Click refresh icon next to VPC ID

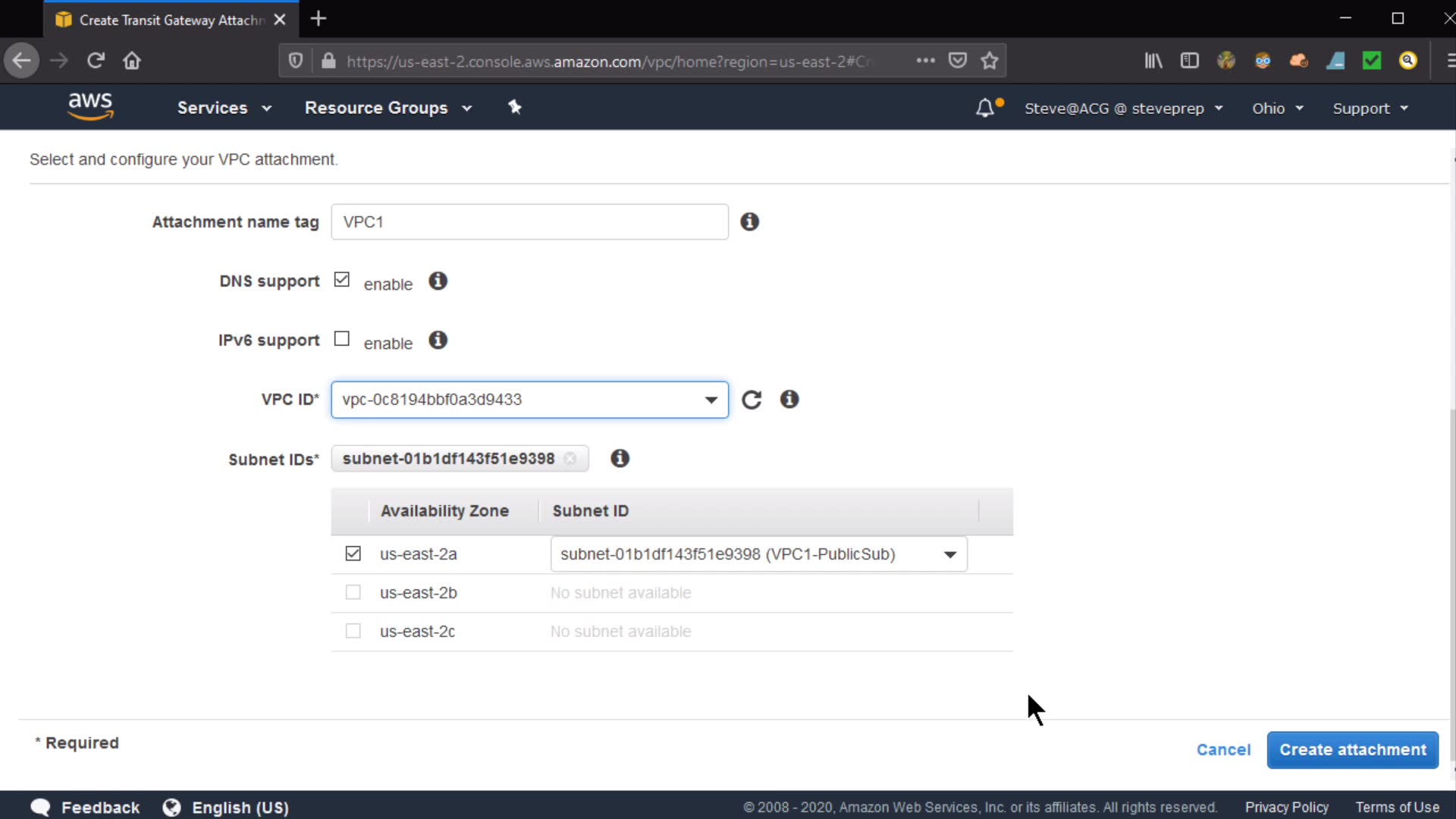[752, 400]
